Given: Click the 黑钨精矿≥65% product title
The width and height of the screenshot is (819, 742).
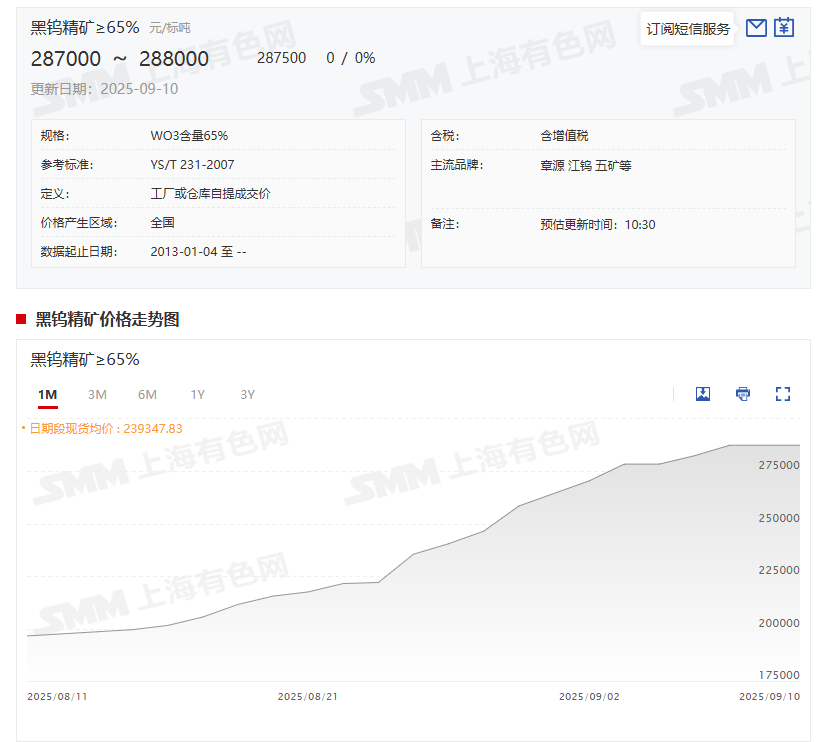Looking at the screenshot, I should (x=85, y=28).
